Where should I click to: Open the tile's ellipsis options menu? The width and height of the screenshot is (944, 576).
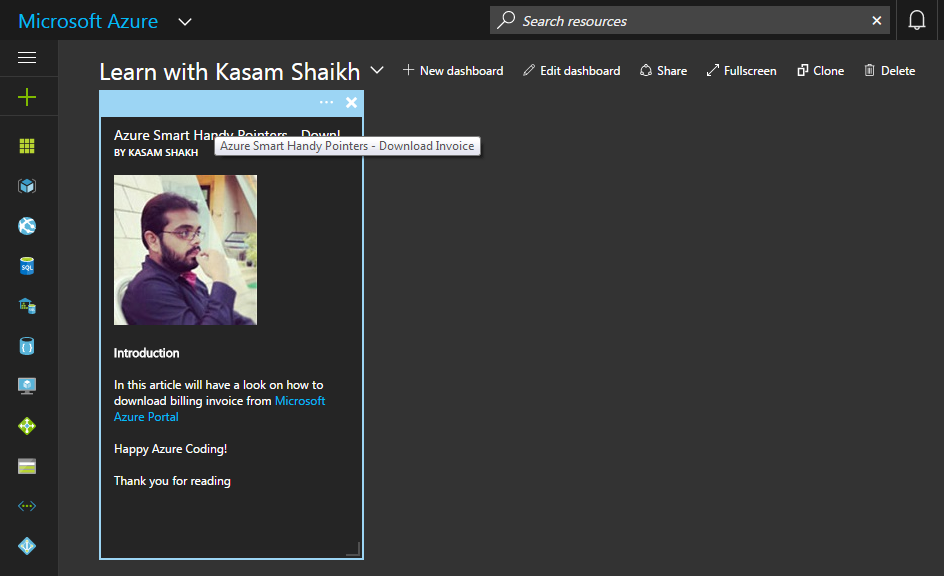(326, 102)
